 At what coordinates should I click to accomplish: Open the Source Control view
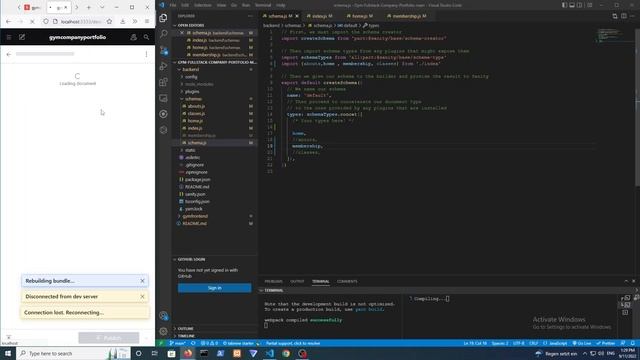tap(163, 50)
